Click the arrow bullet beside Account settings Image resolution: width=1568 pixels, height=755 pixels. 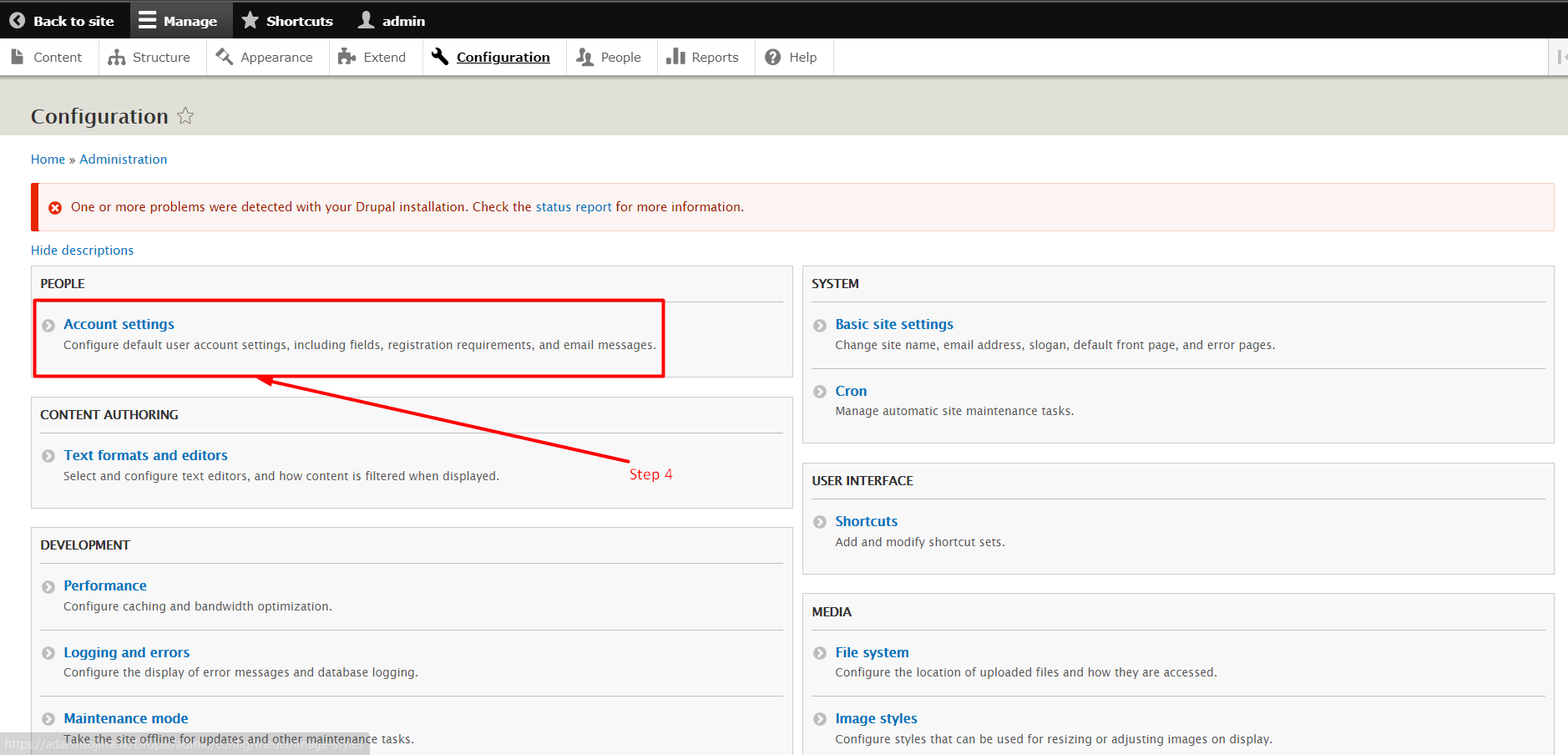tap(48, 326)
